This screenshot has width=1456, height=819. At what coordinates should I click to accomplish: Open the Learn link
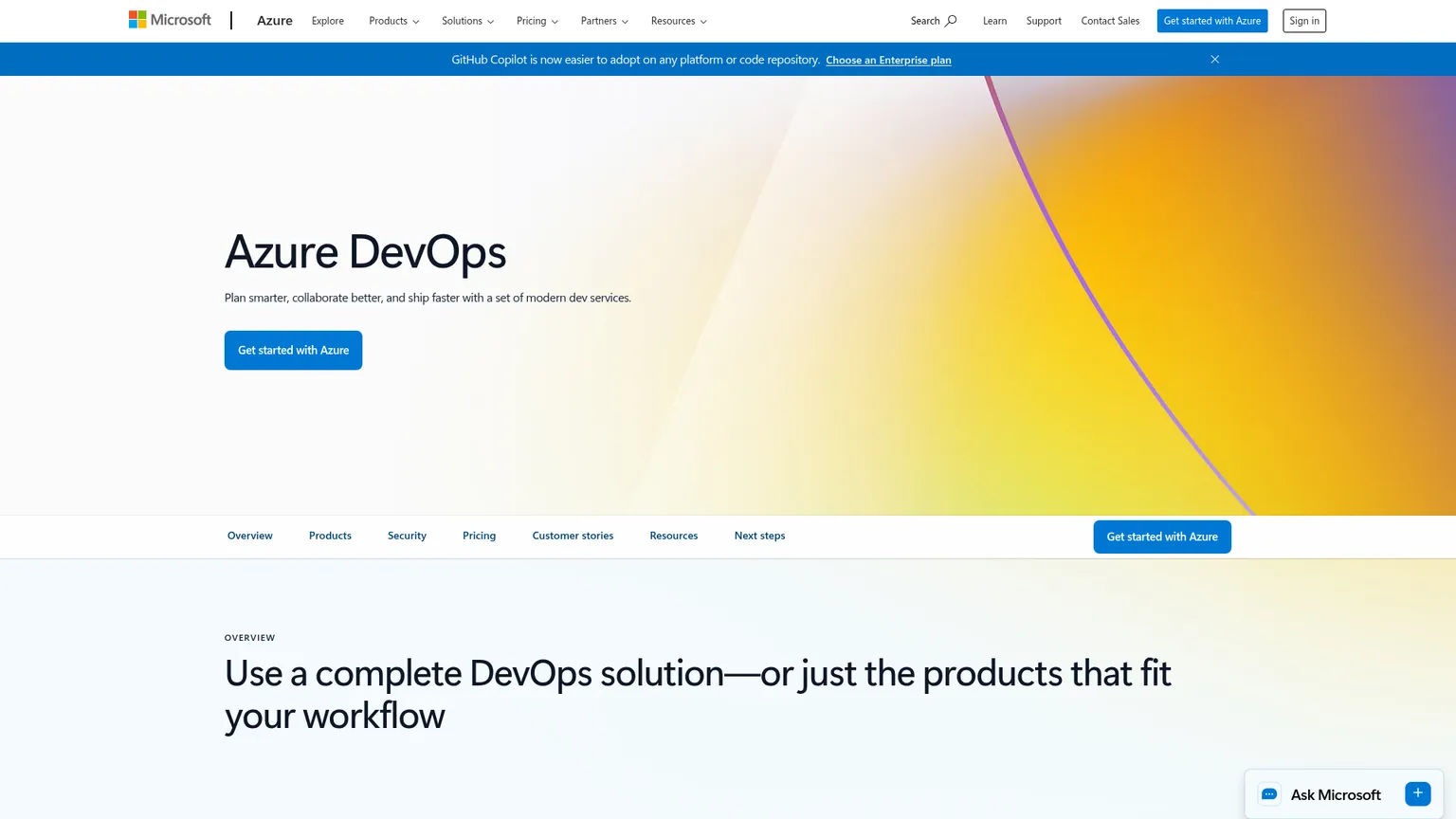coord(994,21)
